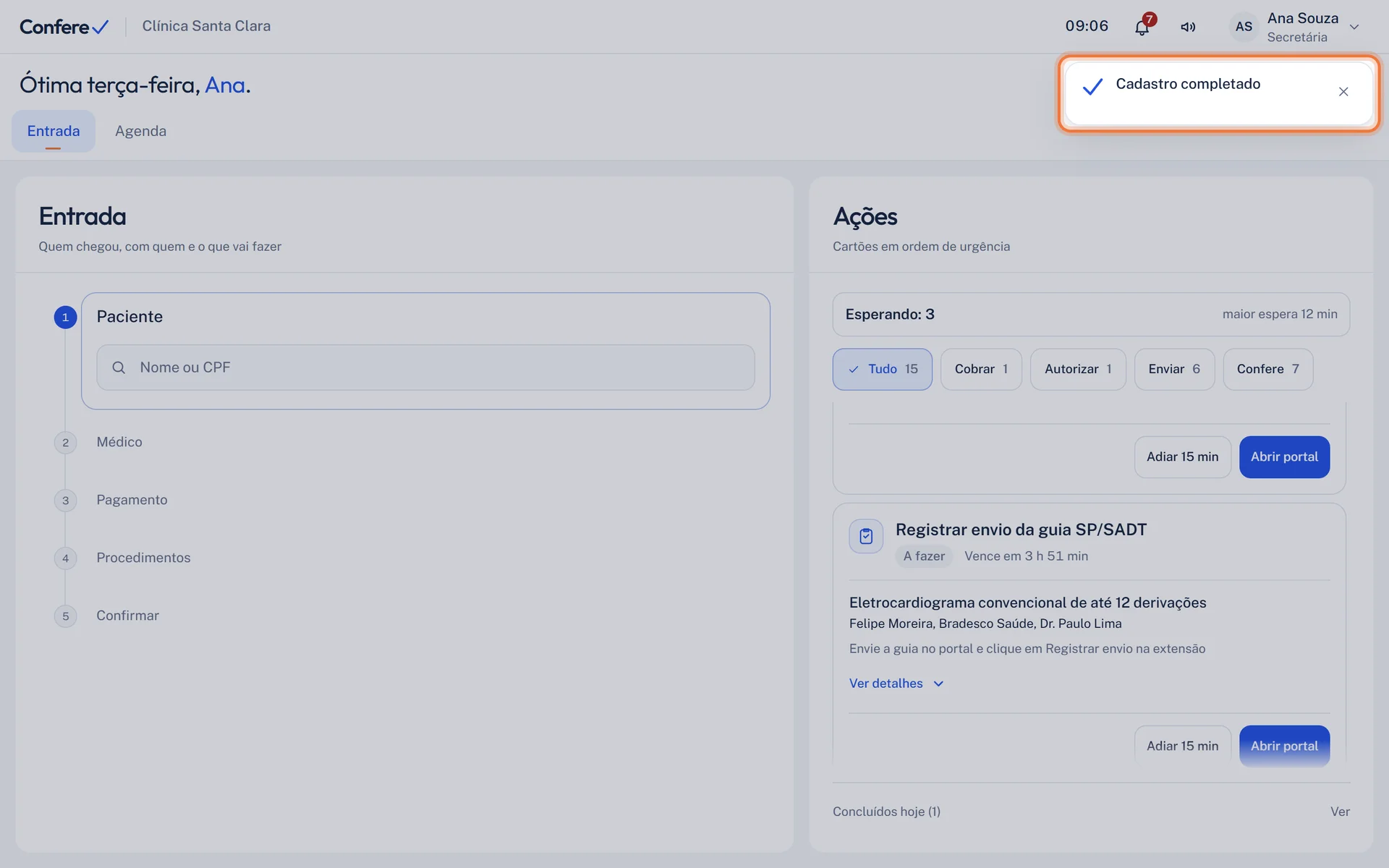1389x868 pixels.
Task: Filter actions by Cobrar
Action: tap(981, 369)
